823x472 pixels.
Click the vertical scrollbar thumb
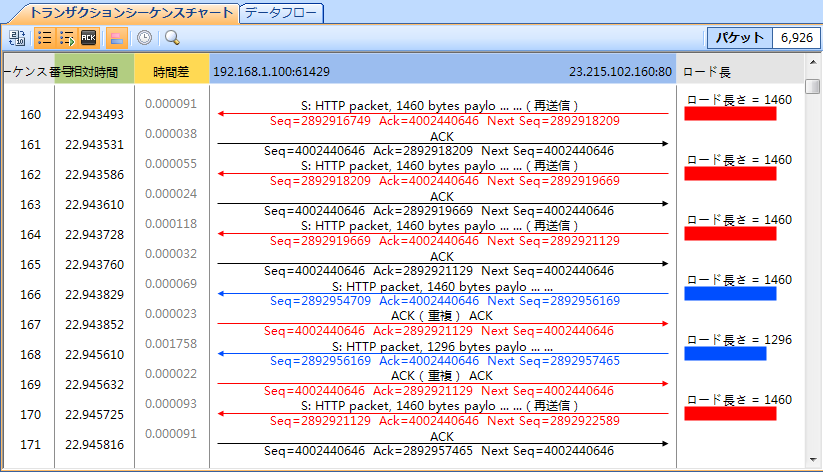(x=812, y=88)
